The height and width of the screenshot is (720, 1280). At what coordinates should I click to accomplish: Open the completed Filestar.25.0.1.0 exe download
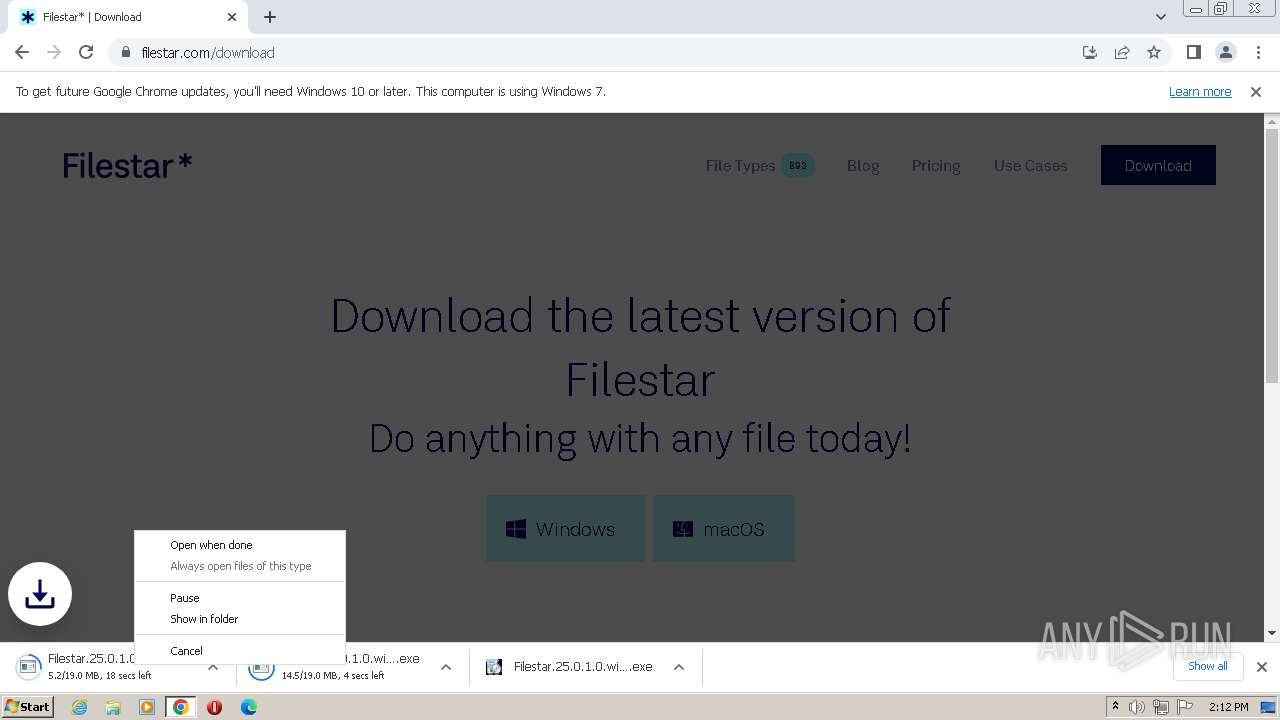pyautogui.click(x=583, y=667)
